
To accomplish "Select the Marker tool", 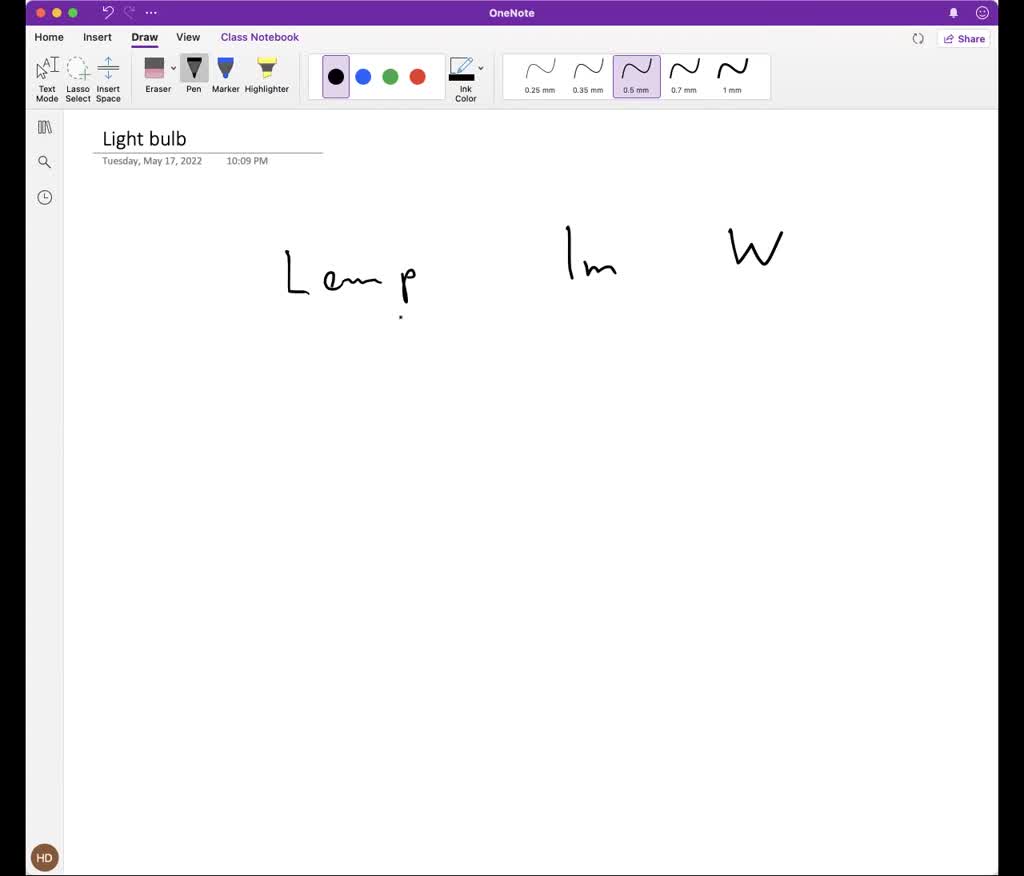I will [x=225, y=75].
